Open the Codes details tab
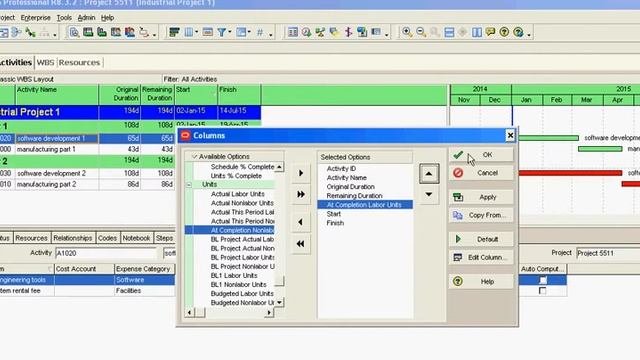This screenshot has width=640, height=360. (x=107, y=238)
